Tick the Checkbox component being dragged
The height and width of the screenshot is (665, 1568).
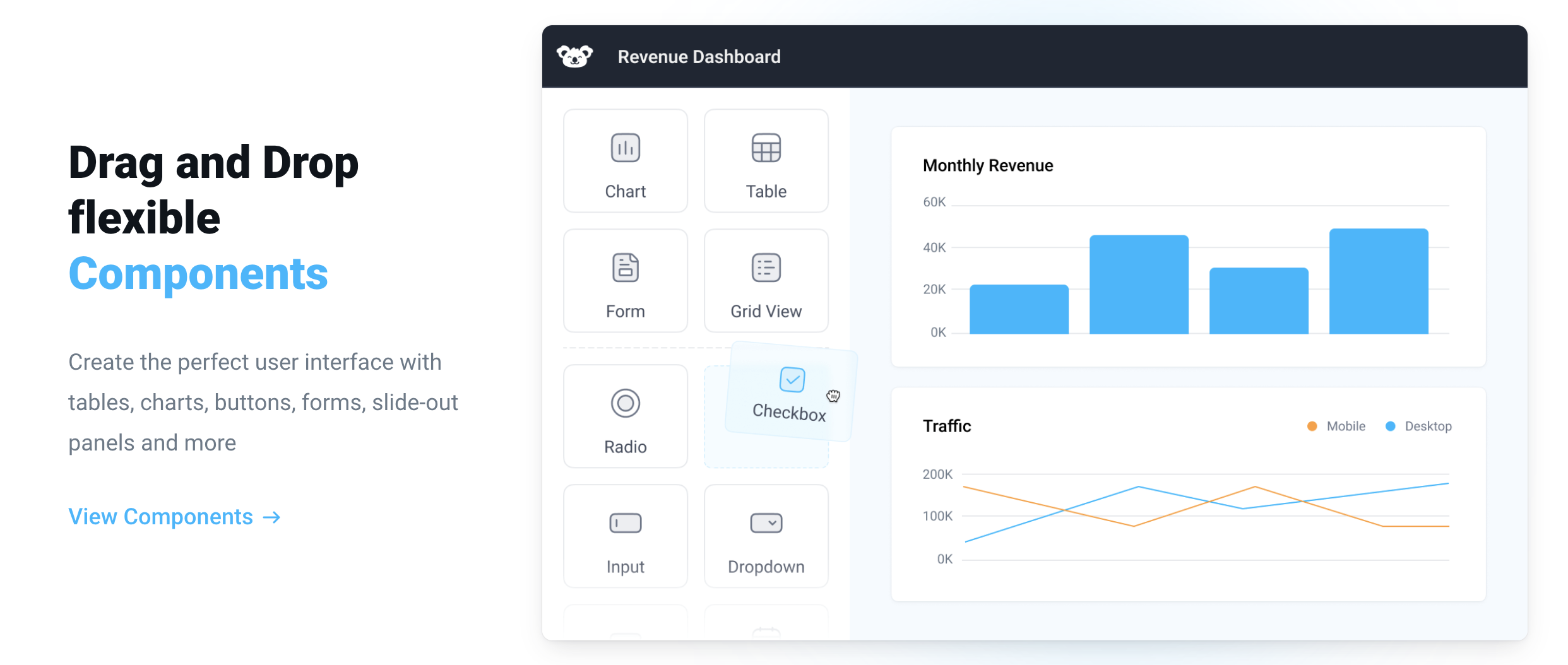[792, 379]
